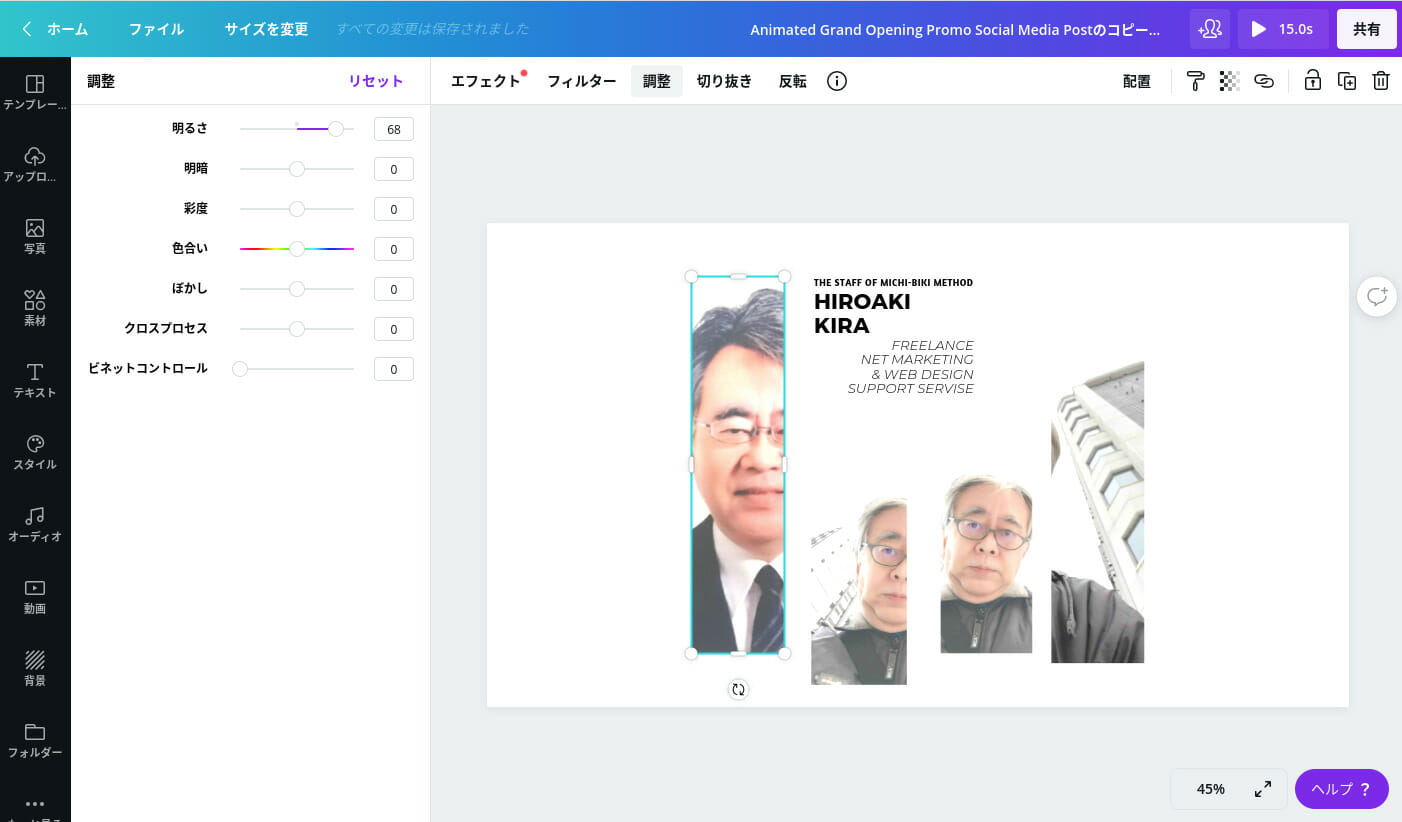The height and width of the screenshot is (822, 1402).
Task: Play the 15.0s animation preview
Action: [1283, 29]
